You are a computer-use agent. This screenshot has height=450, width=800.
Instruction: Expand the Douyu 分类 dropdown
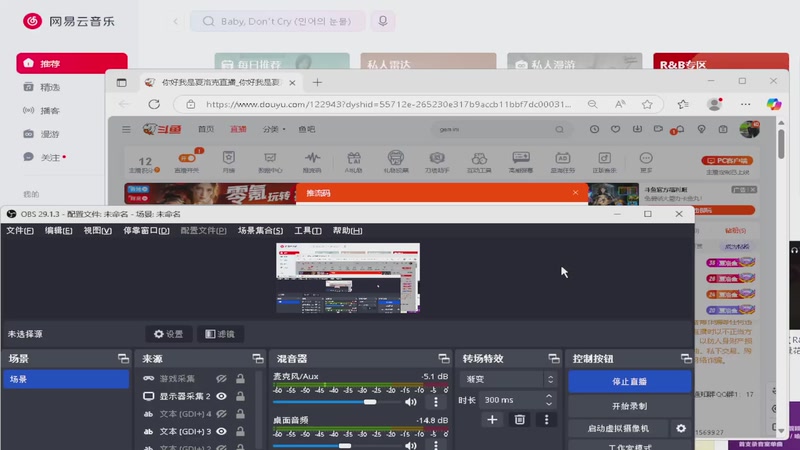coord(274,130)
